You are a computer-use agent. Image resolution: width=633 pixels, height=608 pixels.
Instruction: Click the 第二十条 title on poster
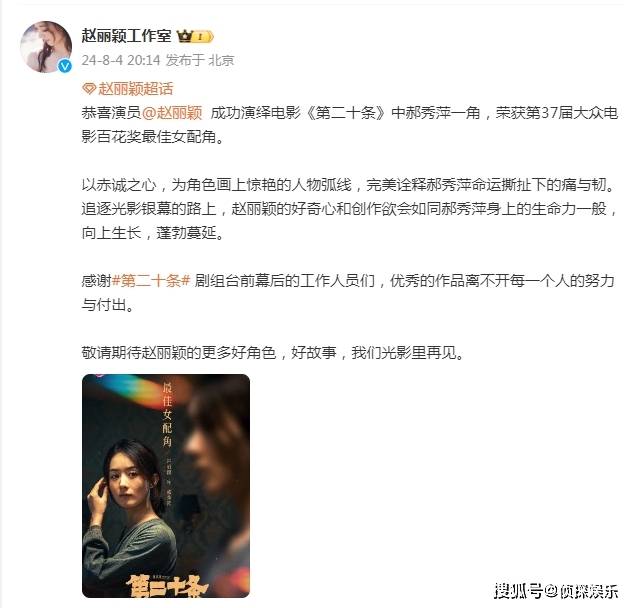click(166, 587)
